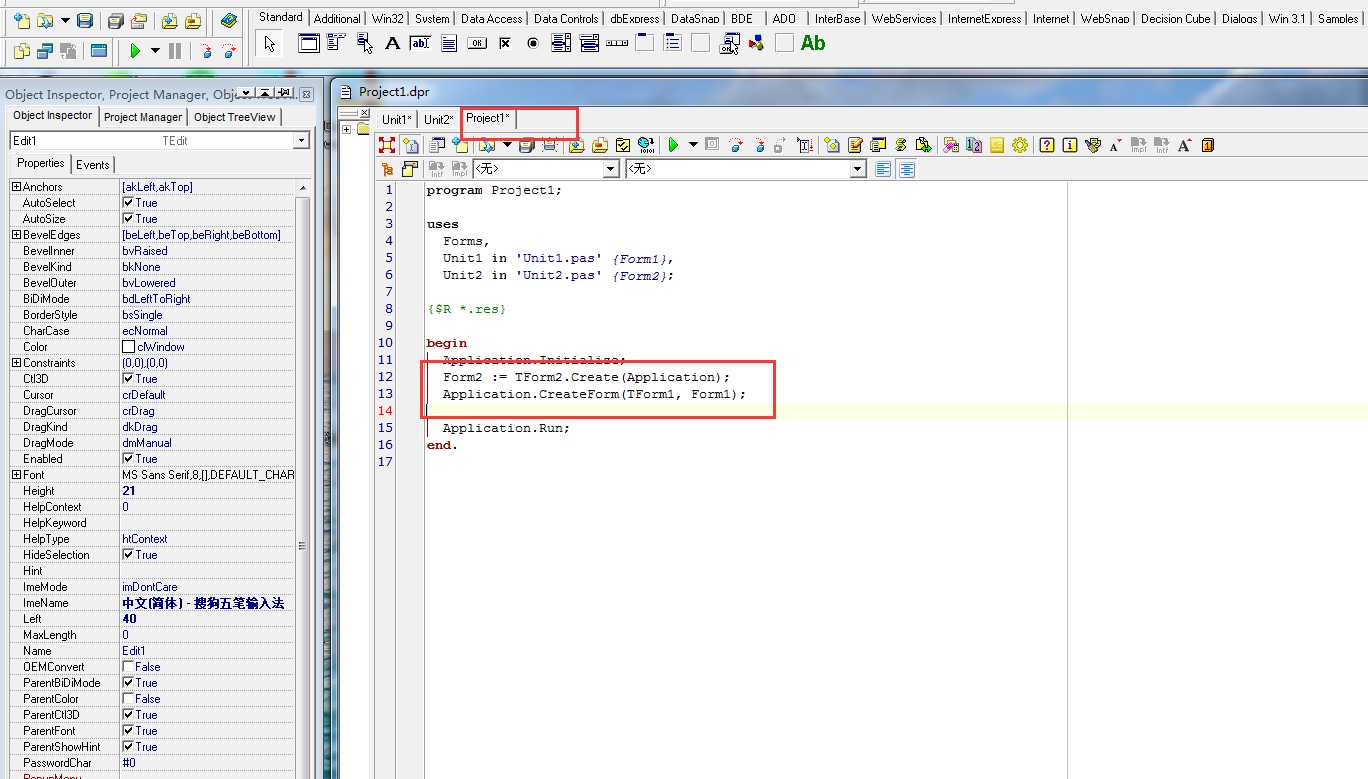The width and height of the screenshot is (1368, 779).
Task: Click Remove File from Project icon
Action: (193, 20)
